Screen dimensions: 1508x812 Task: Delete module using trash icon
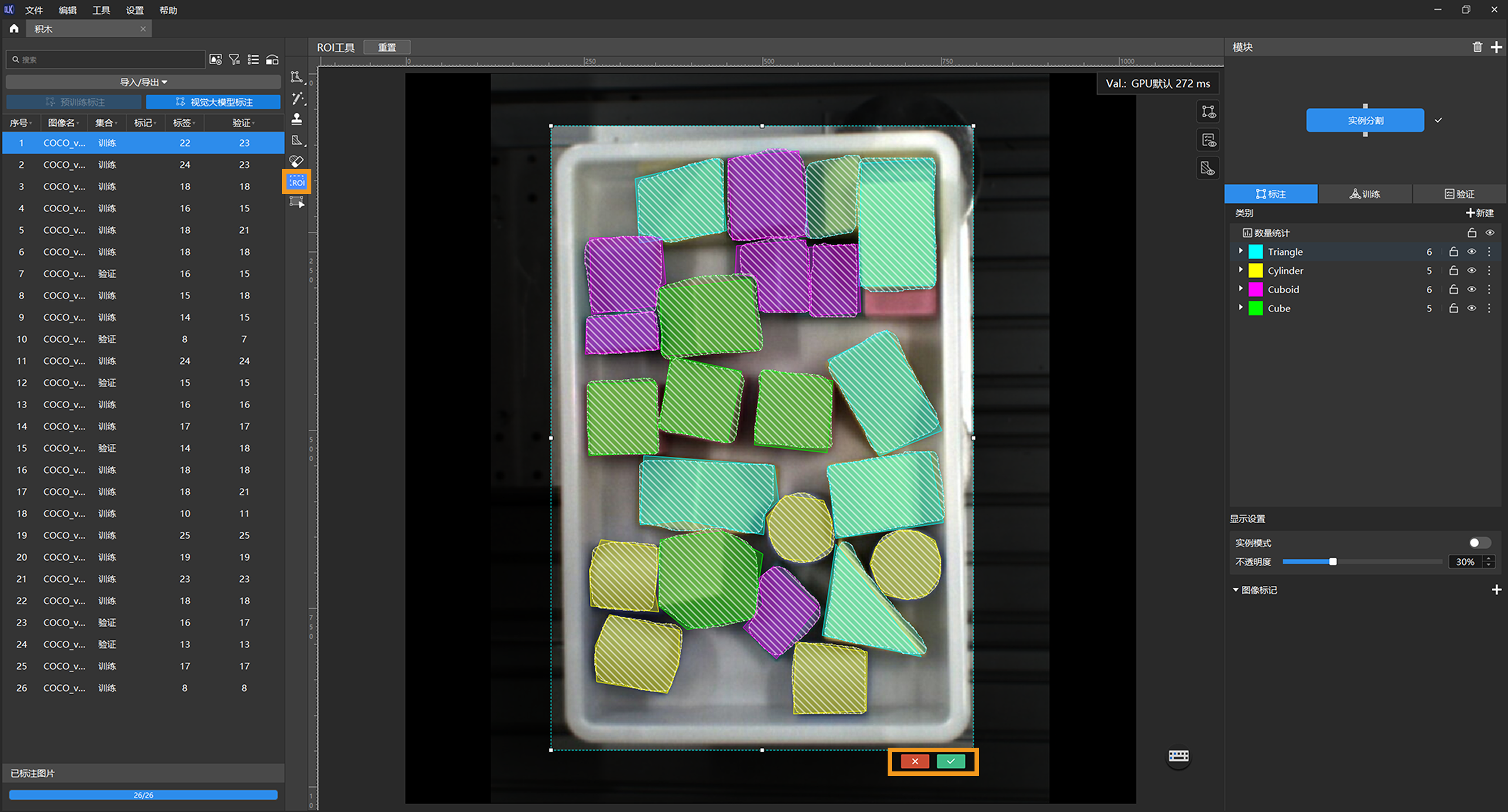tap(1478, 47)
